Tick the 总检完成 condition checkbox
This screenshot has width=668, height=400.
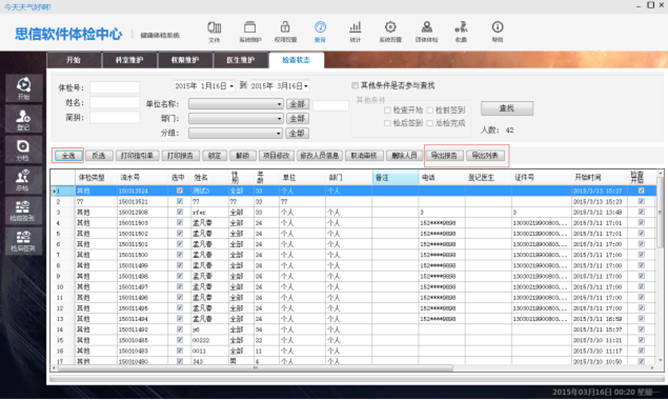pos(430,123)
